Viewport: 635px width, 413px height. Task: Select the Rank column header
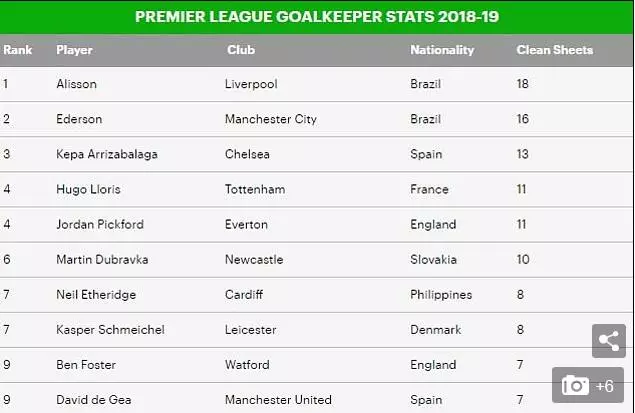pyautogui.click(x=17, y=50)
